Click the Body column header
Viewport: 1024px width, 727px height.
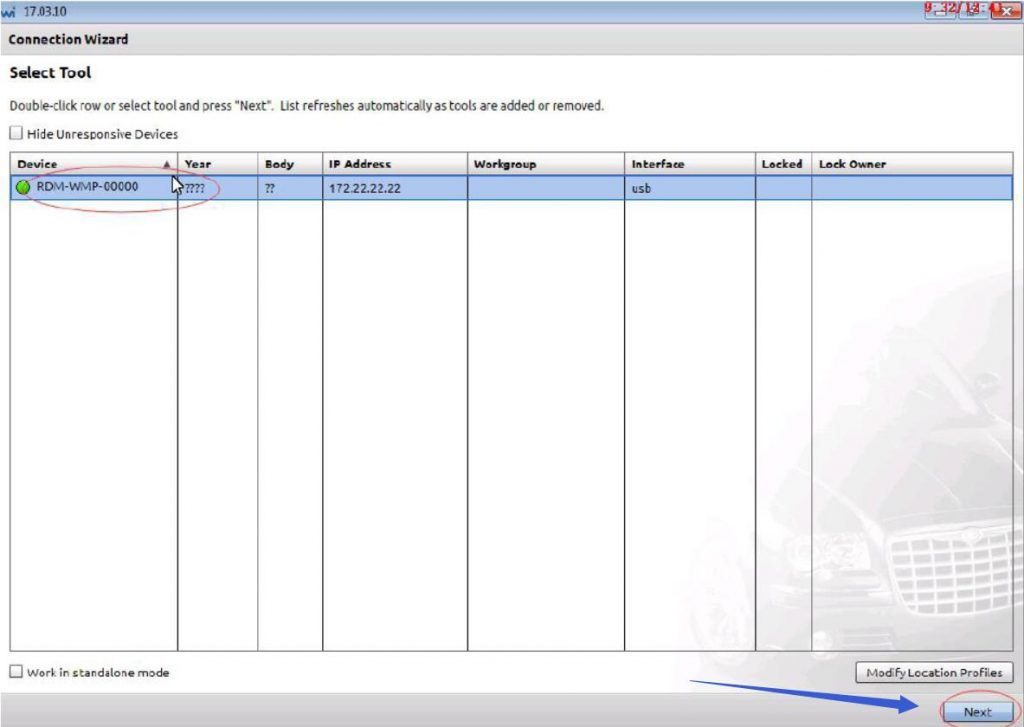[x=290, y=164]
